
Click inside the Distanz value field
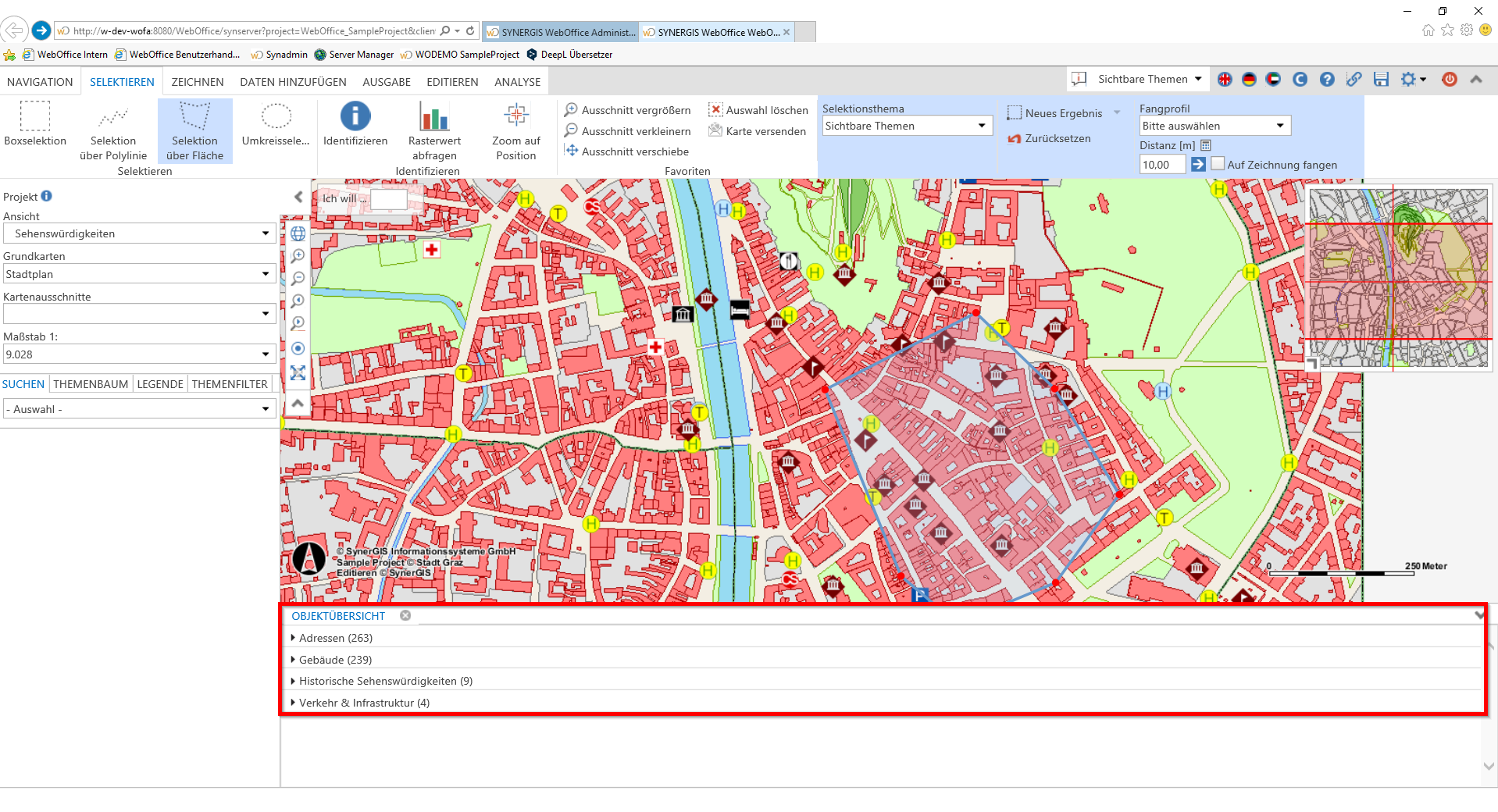point(1162,165)
